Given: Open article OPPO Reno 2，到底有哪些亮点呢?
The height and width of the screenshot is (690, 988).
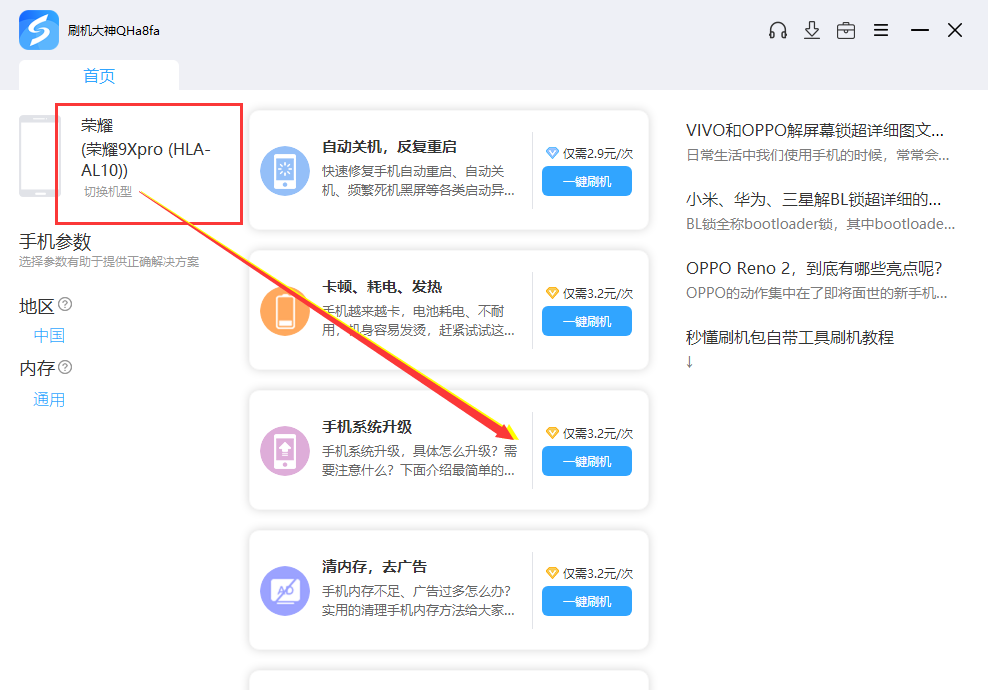Looking at the screenshot, I should pos(813,268).
